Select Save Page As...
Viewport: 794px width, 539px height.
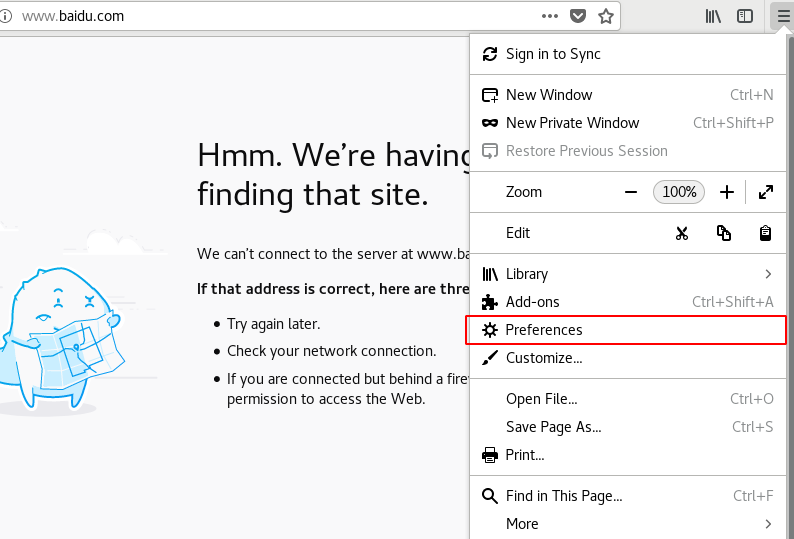[x=628, y=427]
